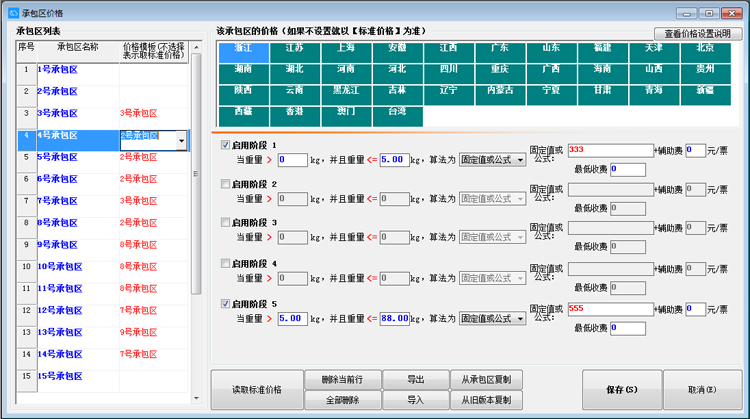The image size is (750, 419).
Task: Click scrollbar down arrow in 承包区 list
Action: (196, 398)
